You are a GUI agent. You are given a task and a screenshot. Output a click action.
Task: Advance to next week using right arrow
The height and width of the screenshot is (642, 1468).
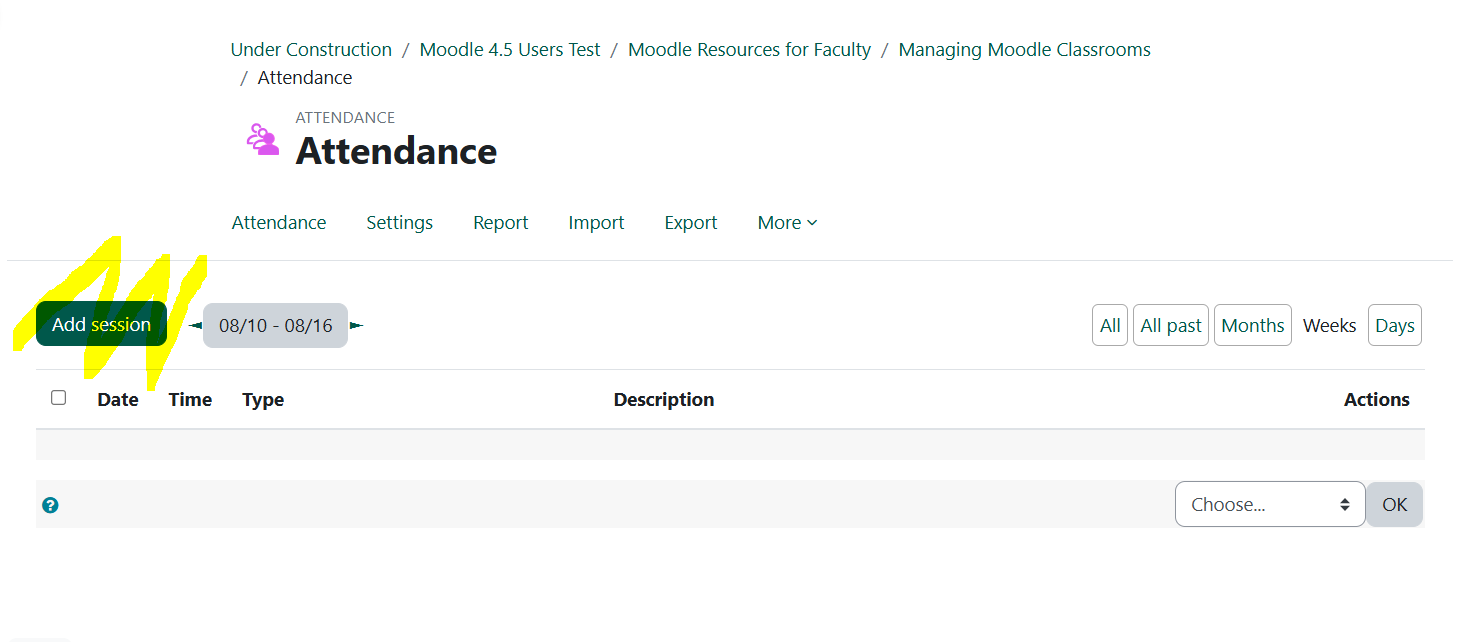pyautogui.click(x=357, y=325)
